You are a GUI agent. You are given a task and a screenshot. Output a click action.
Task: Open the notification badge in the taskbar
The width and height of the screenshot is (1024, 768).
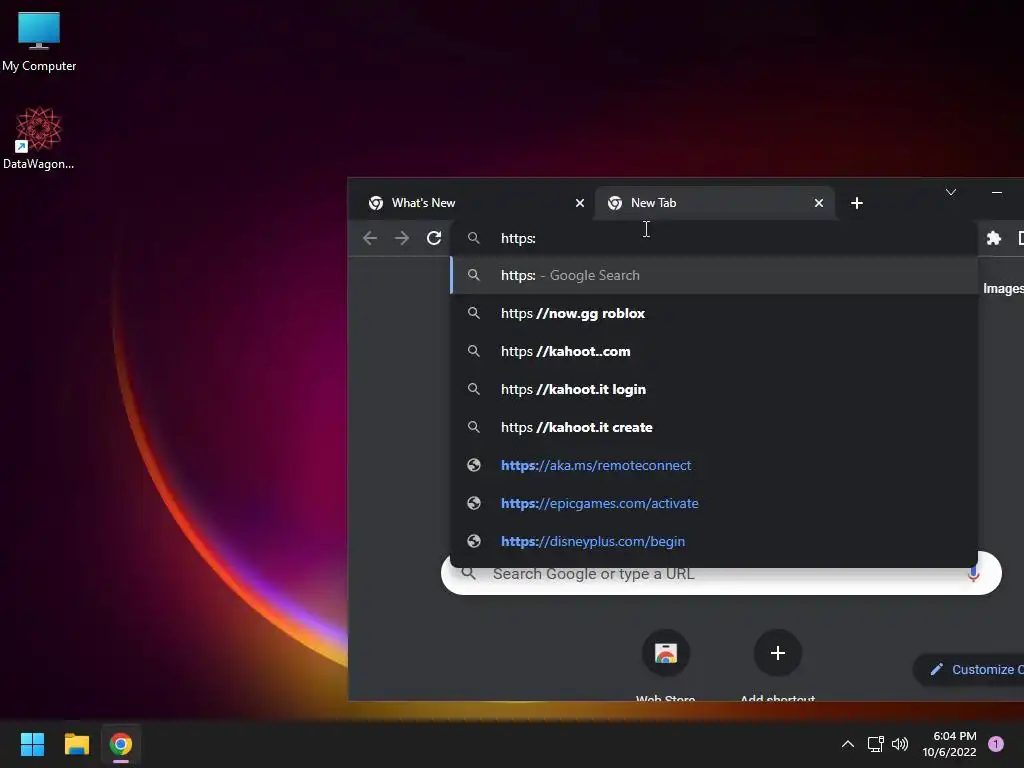996,744
